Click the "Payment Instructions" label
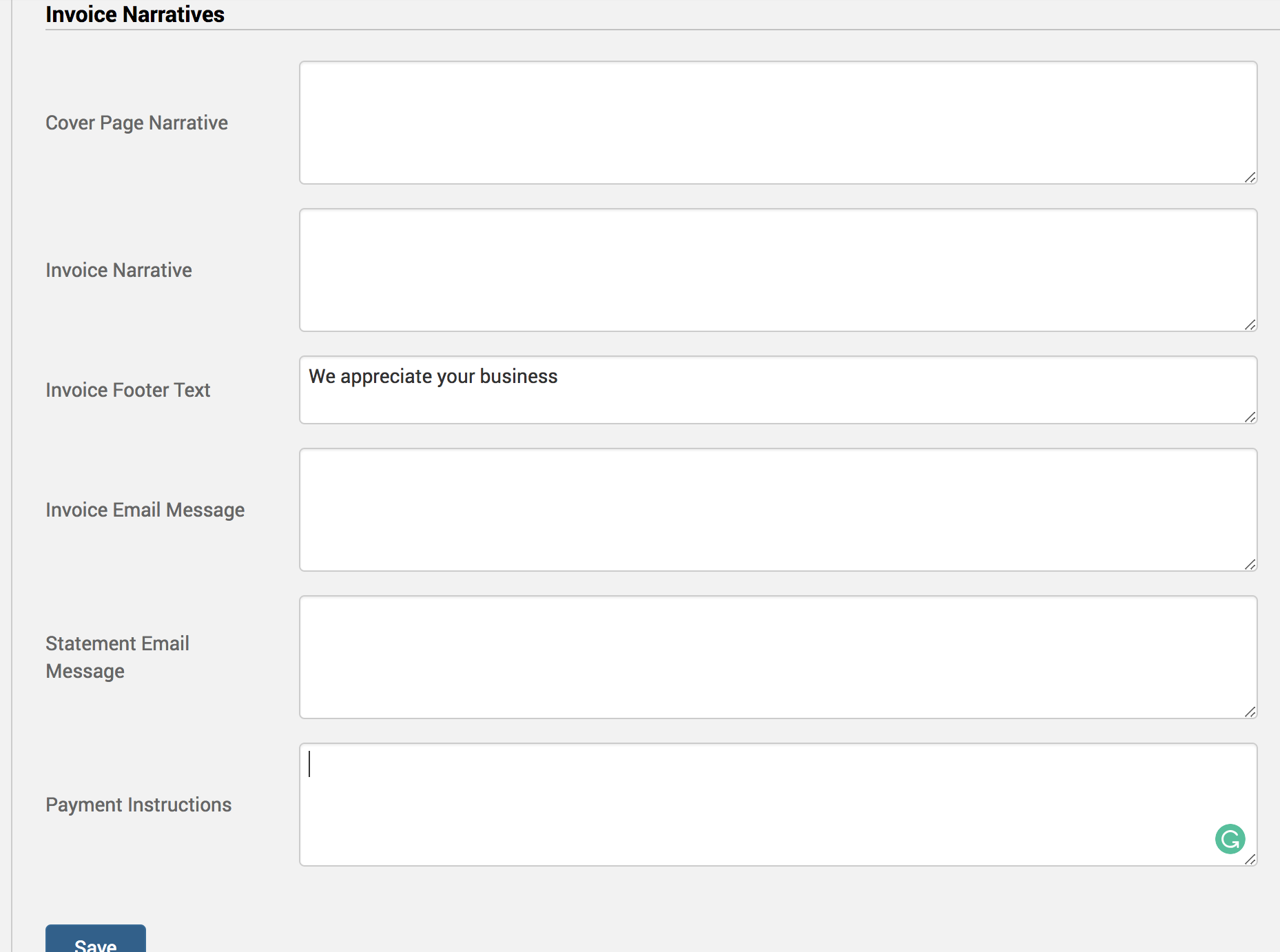The image size is (1280, 952). pos(138,805)
